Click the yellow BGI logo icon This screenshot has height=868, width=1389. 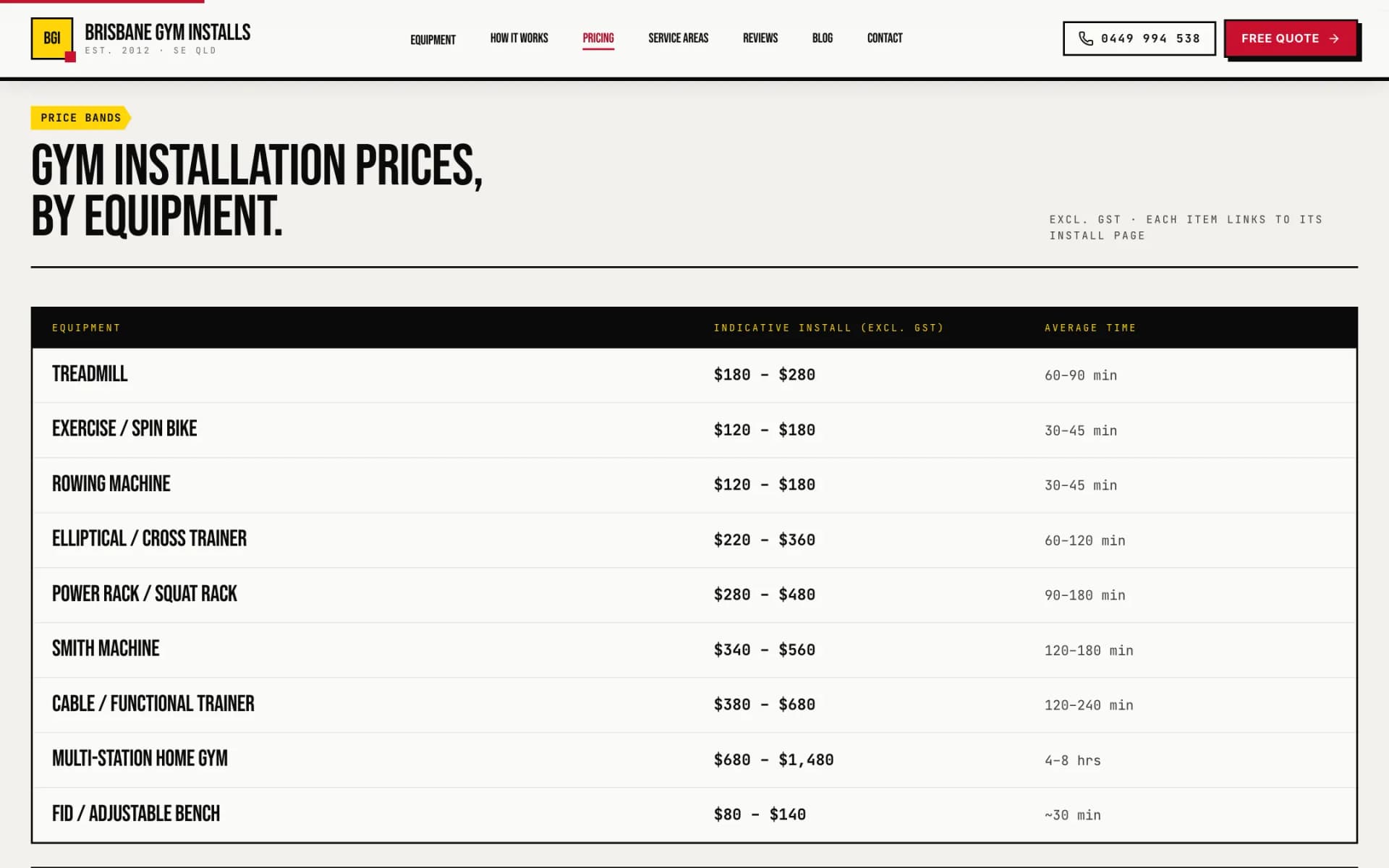point(52,38)
